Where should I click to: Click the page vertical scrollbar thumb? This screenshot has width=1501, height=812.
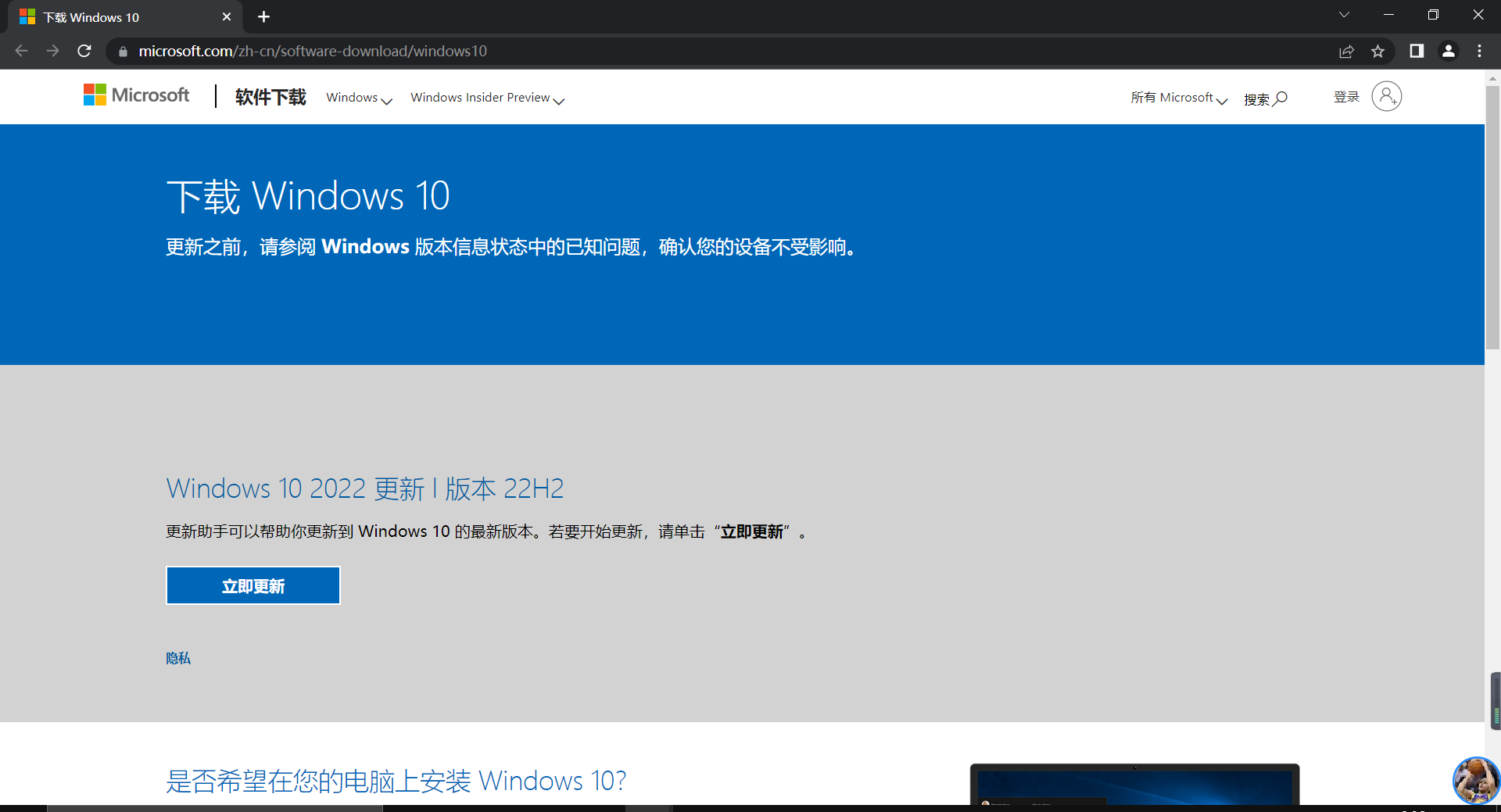click(1492, 217)
